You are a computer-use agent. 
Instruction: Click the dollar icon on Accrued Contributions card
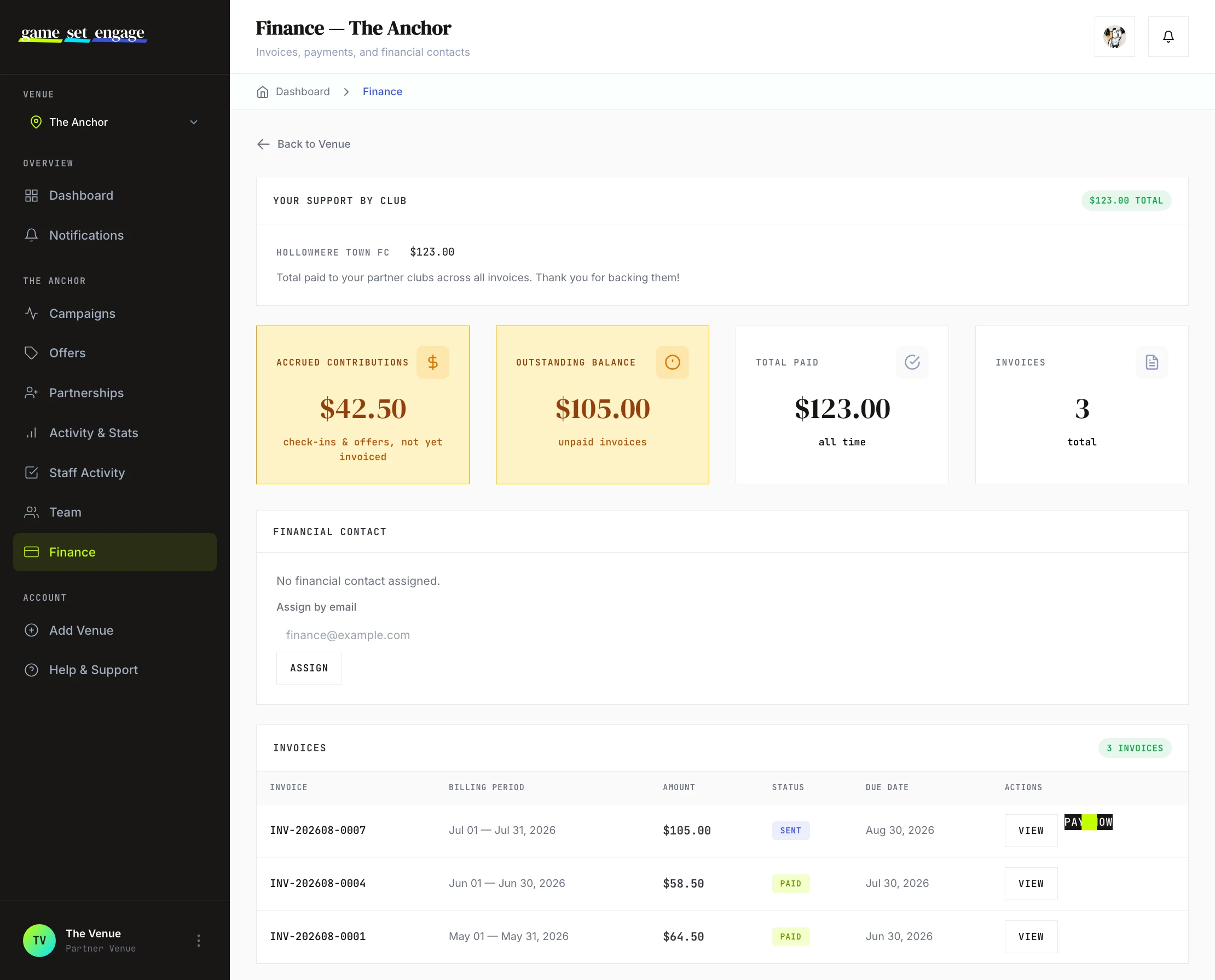click(x=432, y=362)
